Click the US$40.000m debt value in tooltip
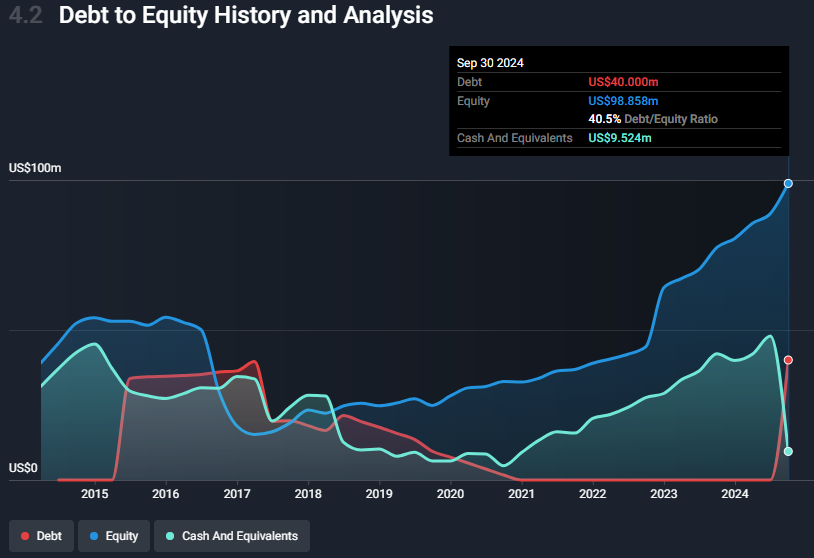The image size is (814, 558). (x=623, y=82)
